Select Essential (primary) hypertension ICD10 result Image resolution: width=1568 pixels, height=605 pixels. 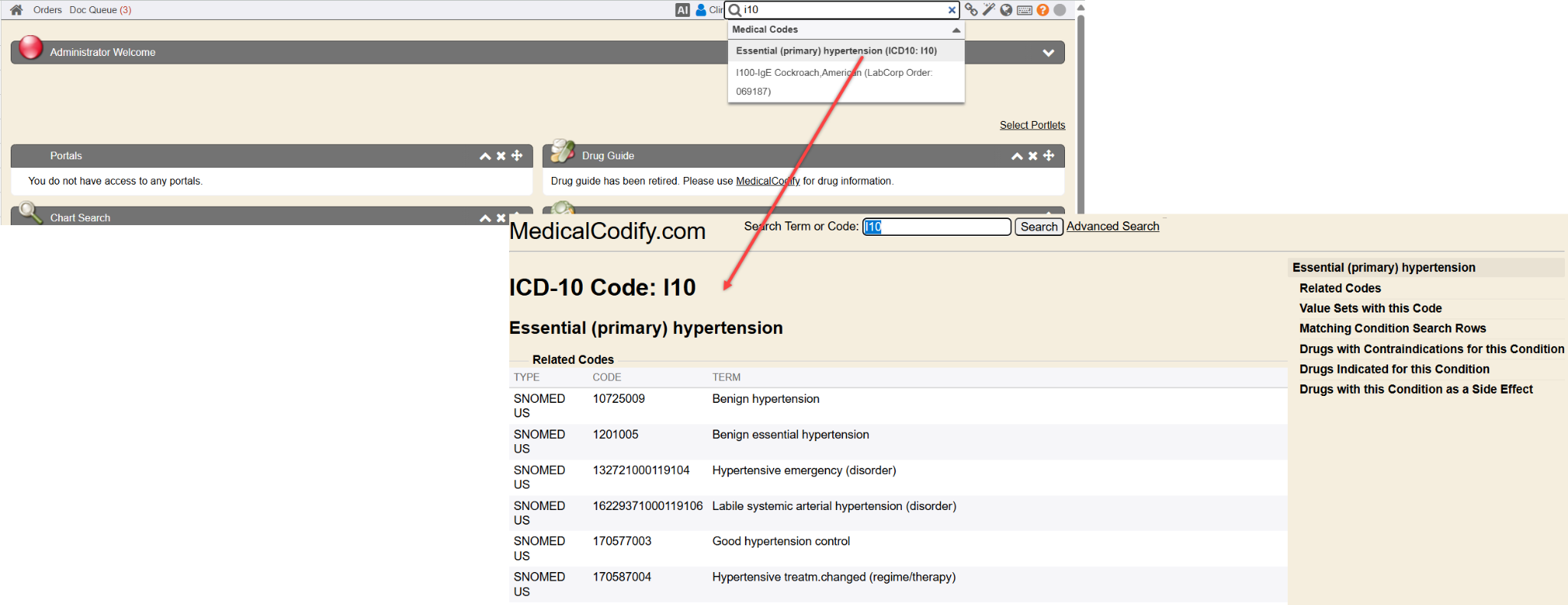(836, 51)
